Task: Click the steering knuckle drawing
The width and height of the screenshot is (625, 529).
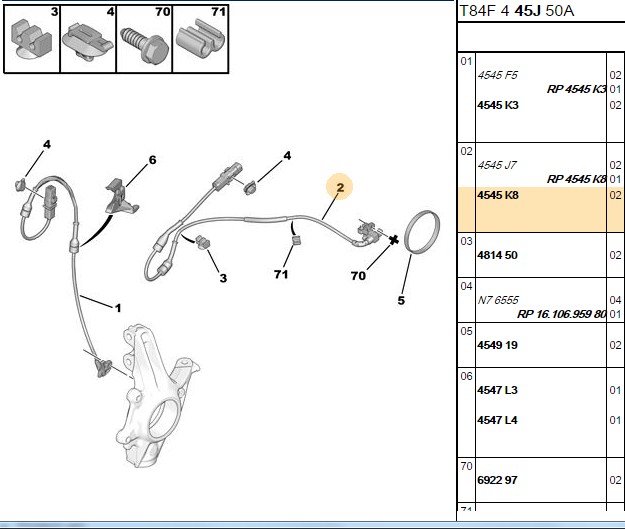Action: pyautogui.click(x=157, y=395)
